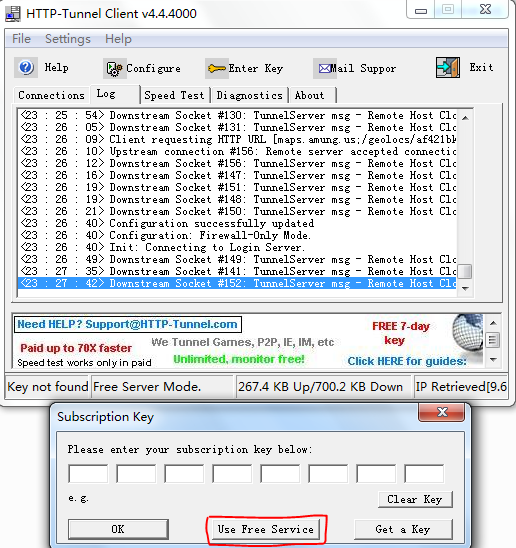Viewport: 516px width, 548px height.
Task: Click the sixth subscription key field
Action: tap(328, 474)
